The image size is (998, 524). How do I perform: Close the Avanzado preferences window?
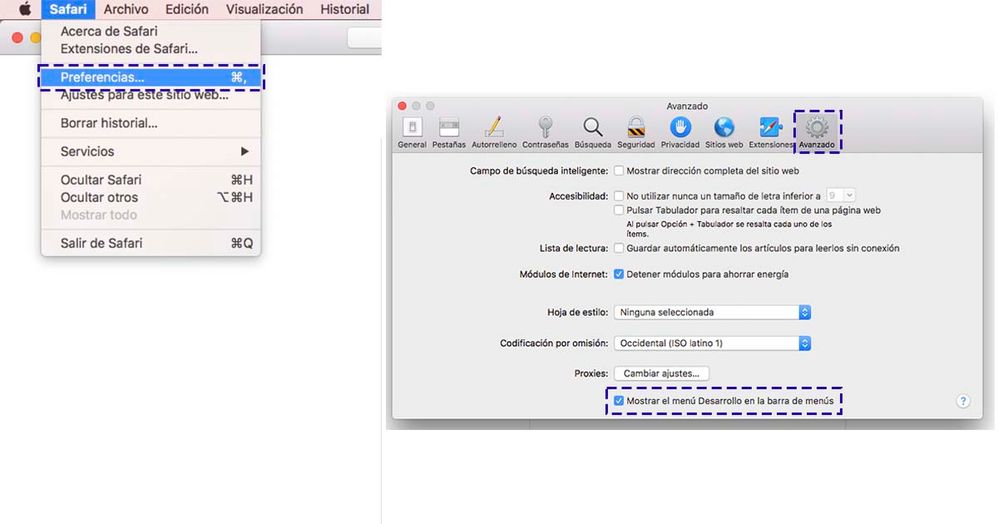(402, 106)
